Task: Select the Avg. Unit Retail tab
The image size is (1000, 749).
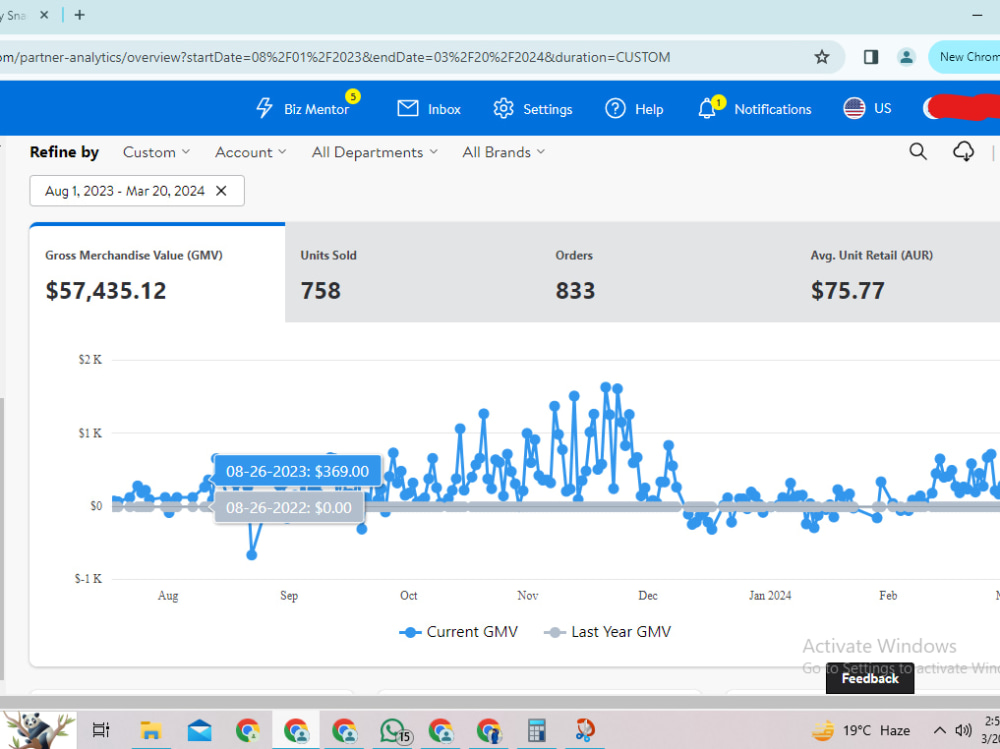Action: (897, 273)
